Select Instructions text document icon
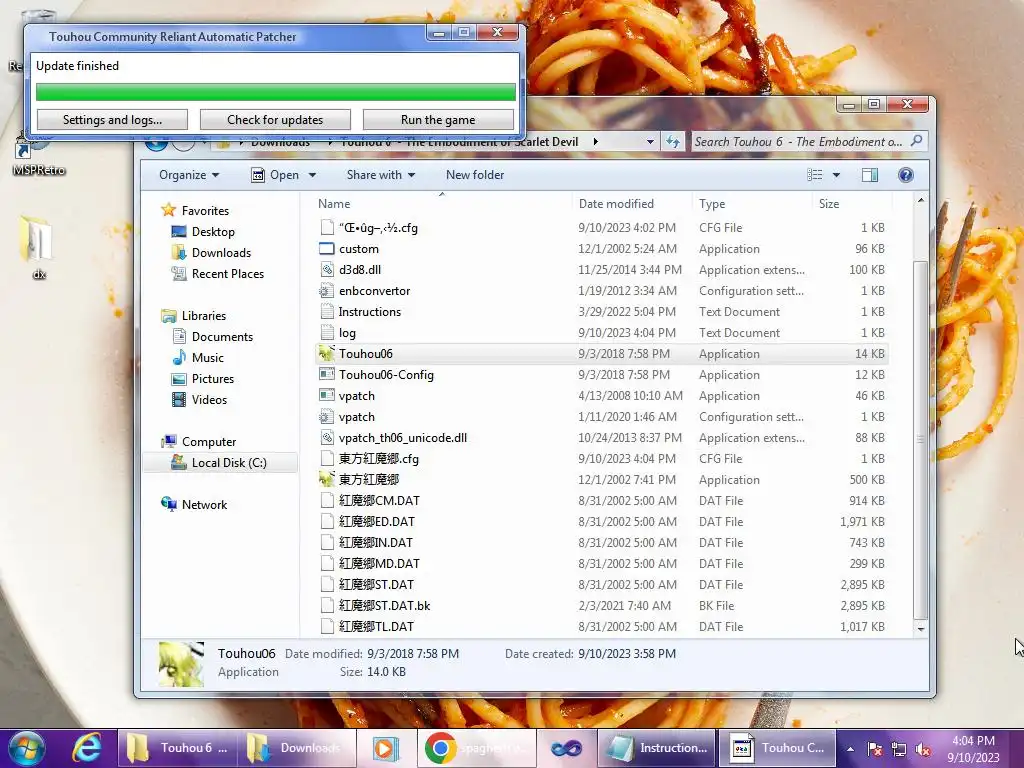The image size is (1024, 768). click(327, 312)
